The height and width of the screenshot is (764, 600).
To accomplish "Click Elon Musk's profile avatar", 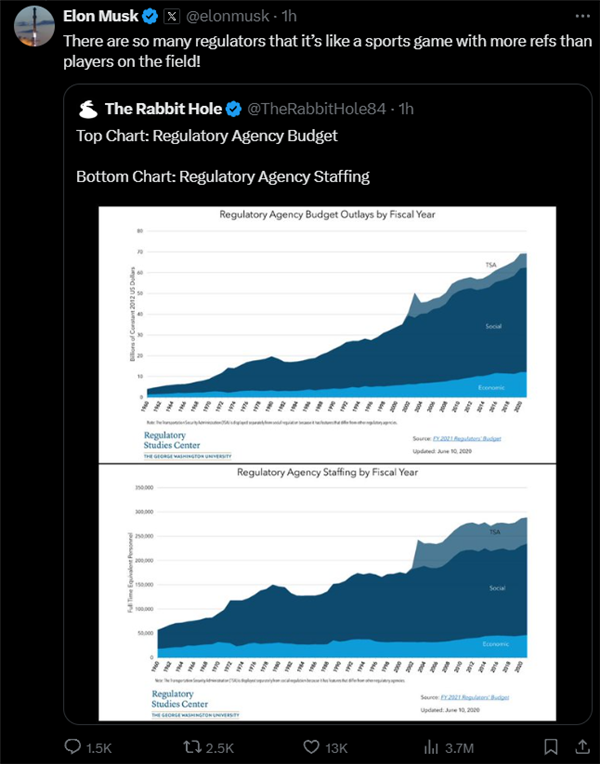I will pos(31,26).
